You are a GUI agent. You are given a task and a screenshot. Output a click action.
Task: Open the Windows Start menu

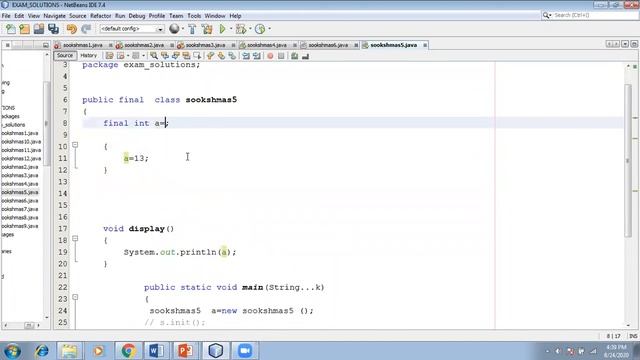(12, 351)
